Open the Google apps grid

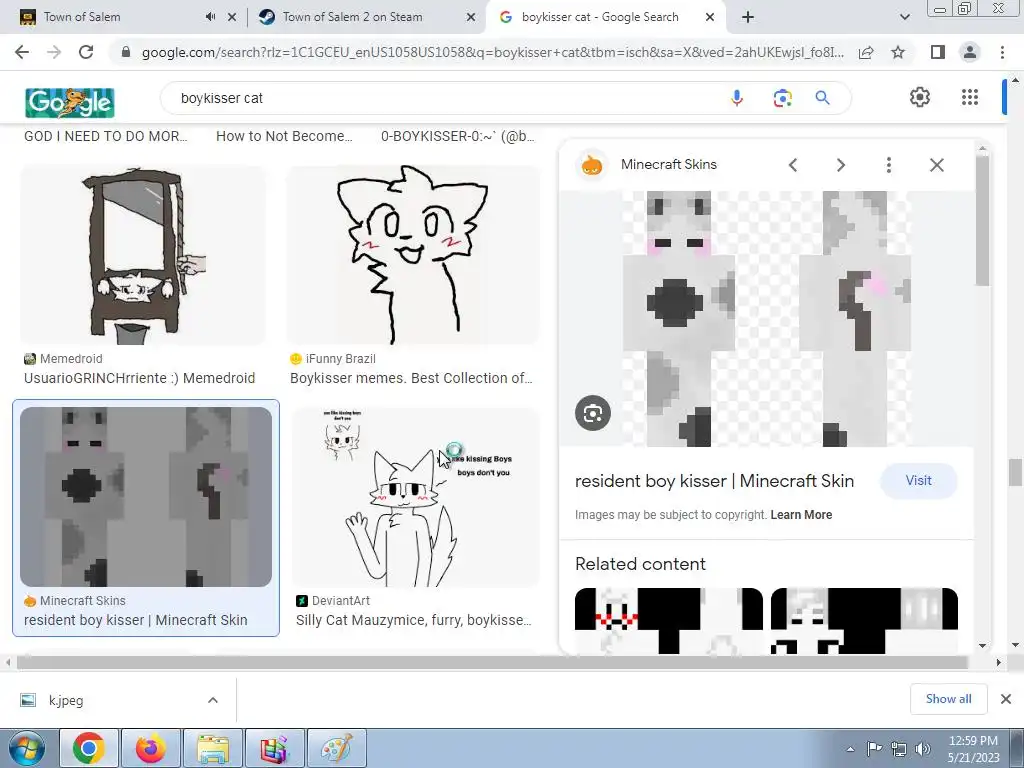pos(970,97)
